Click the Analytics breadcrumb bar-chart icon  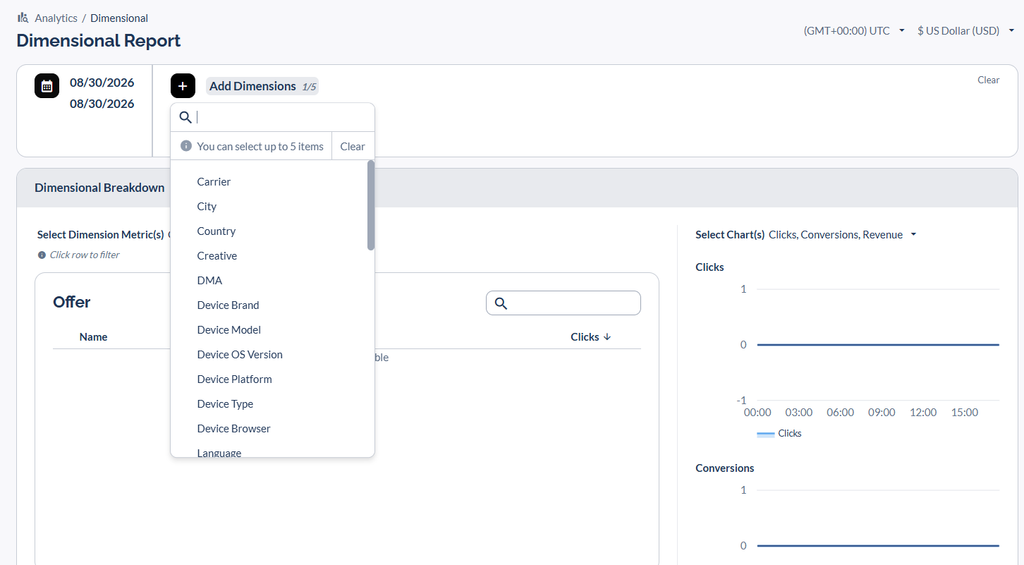tap(23, 18)
